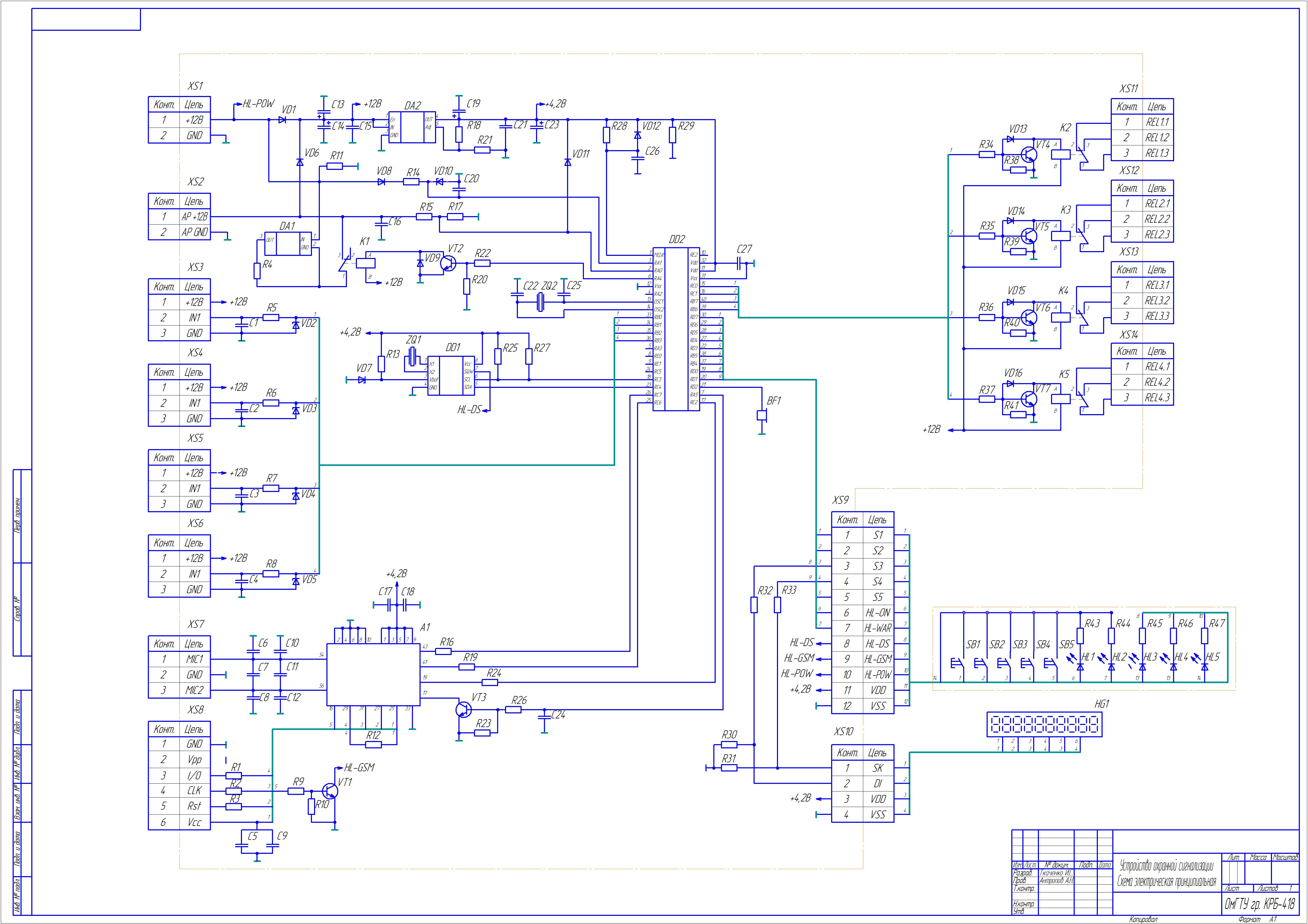Click the R33 resistor label

[x=789, y=590]
